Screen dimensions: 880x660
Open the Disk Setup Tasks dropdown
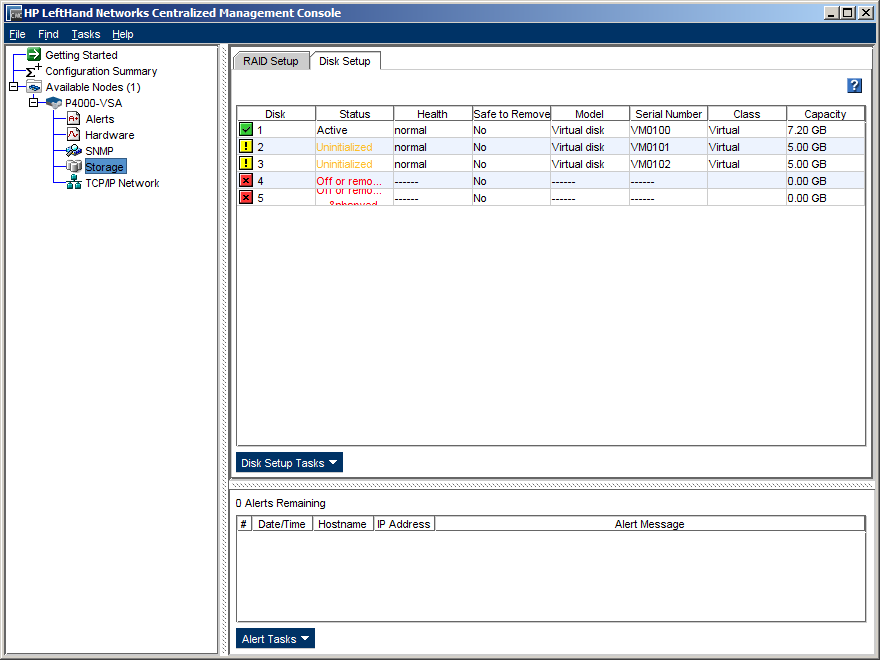tap(289, 463)
